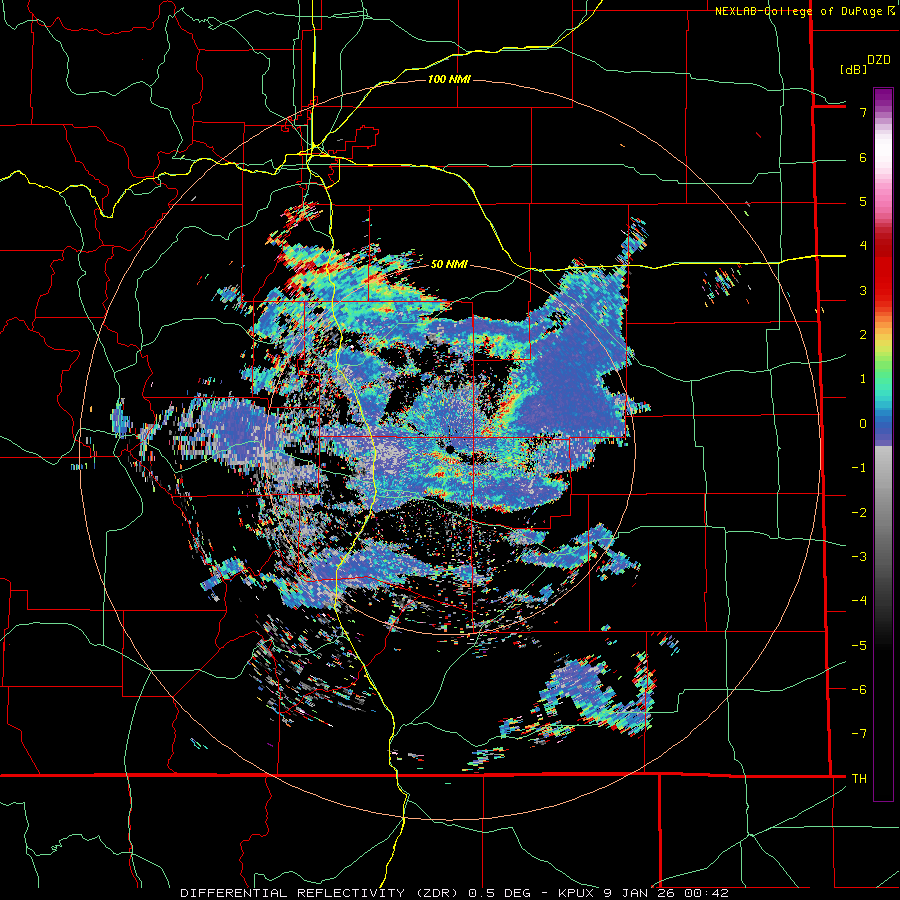Click the -5 value on the color scale
Screen dimensions: 900x900
(859, 646)
